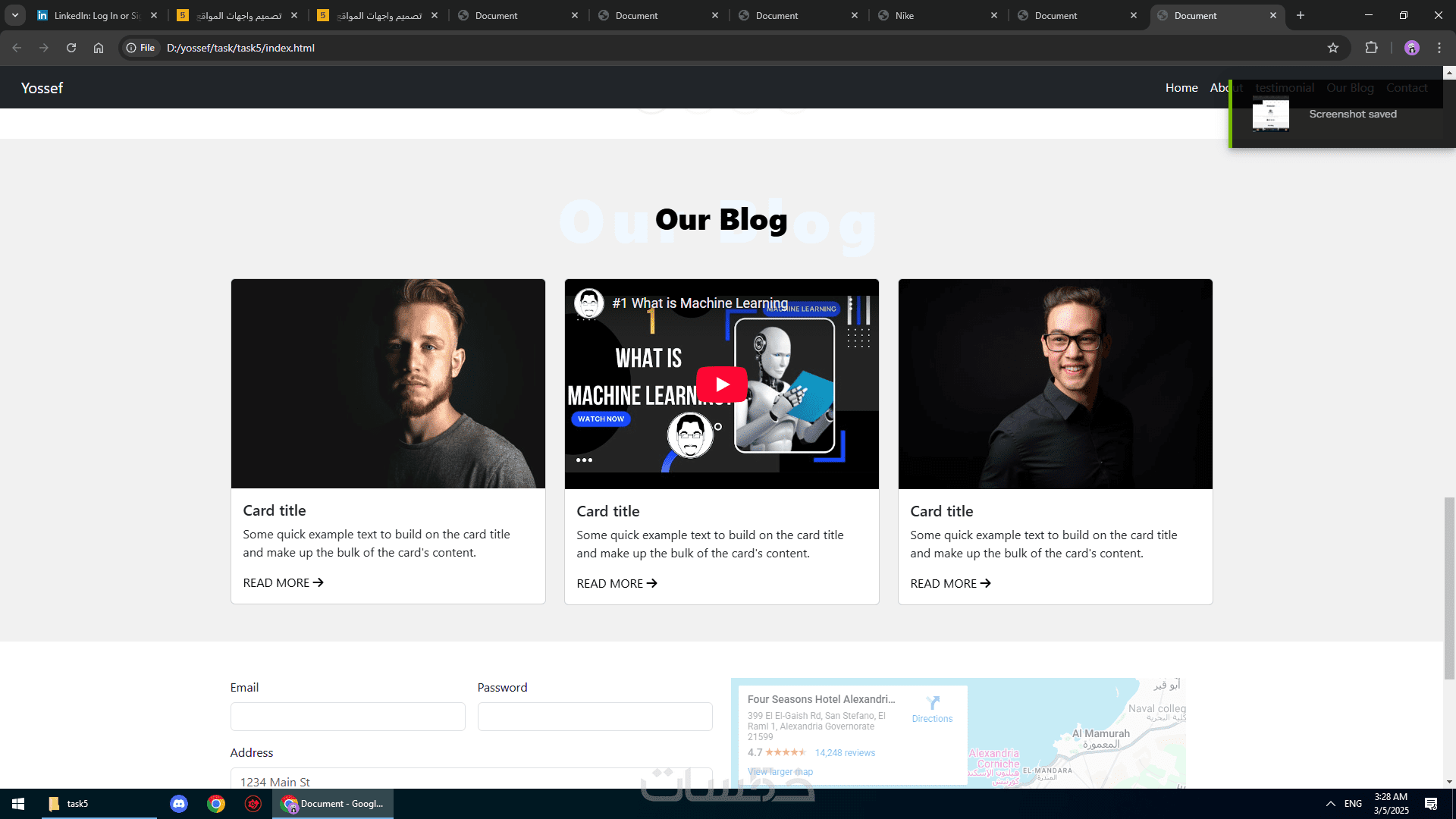Play the Machine Learning YouTube video
Viewport: 1456px width, 819px height.
tap(721, 384)
